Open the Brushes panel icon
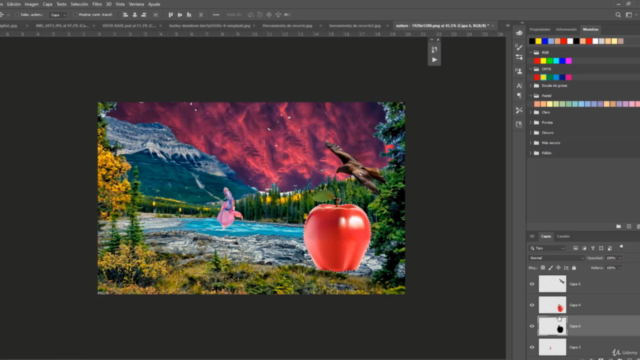Image resolution: width=640 pixels, height=360 pixels. (x=519, y=47)
